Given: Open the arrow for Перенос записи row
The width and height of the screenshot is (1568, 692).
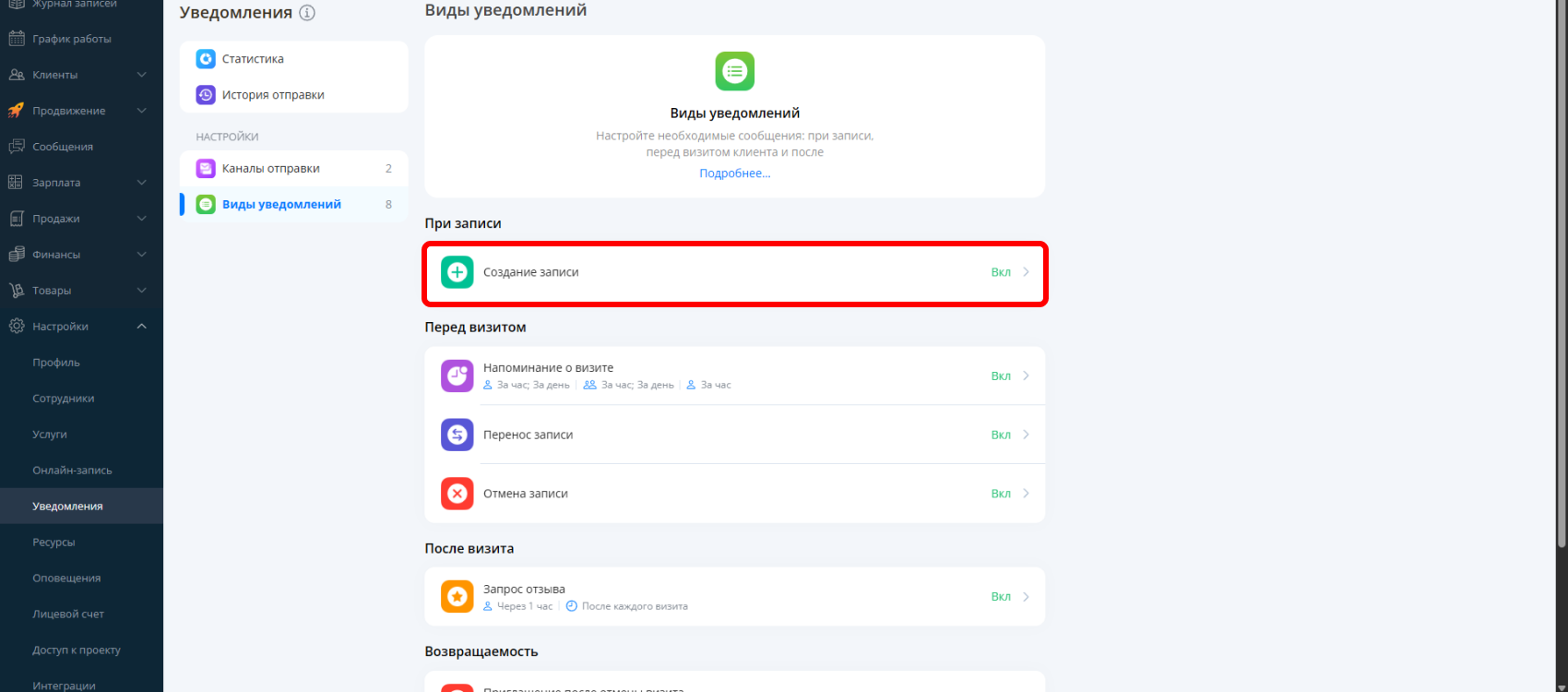Looking at the screenshot, I should pyautogui.click(x=1026, y=435).
